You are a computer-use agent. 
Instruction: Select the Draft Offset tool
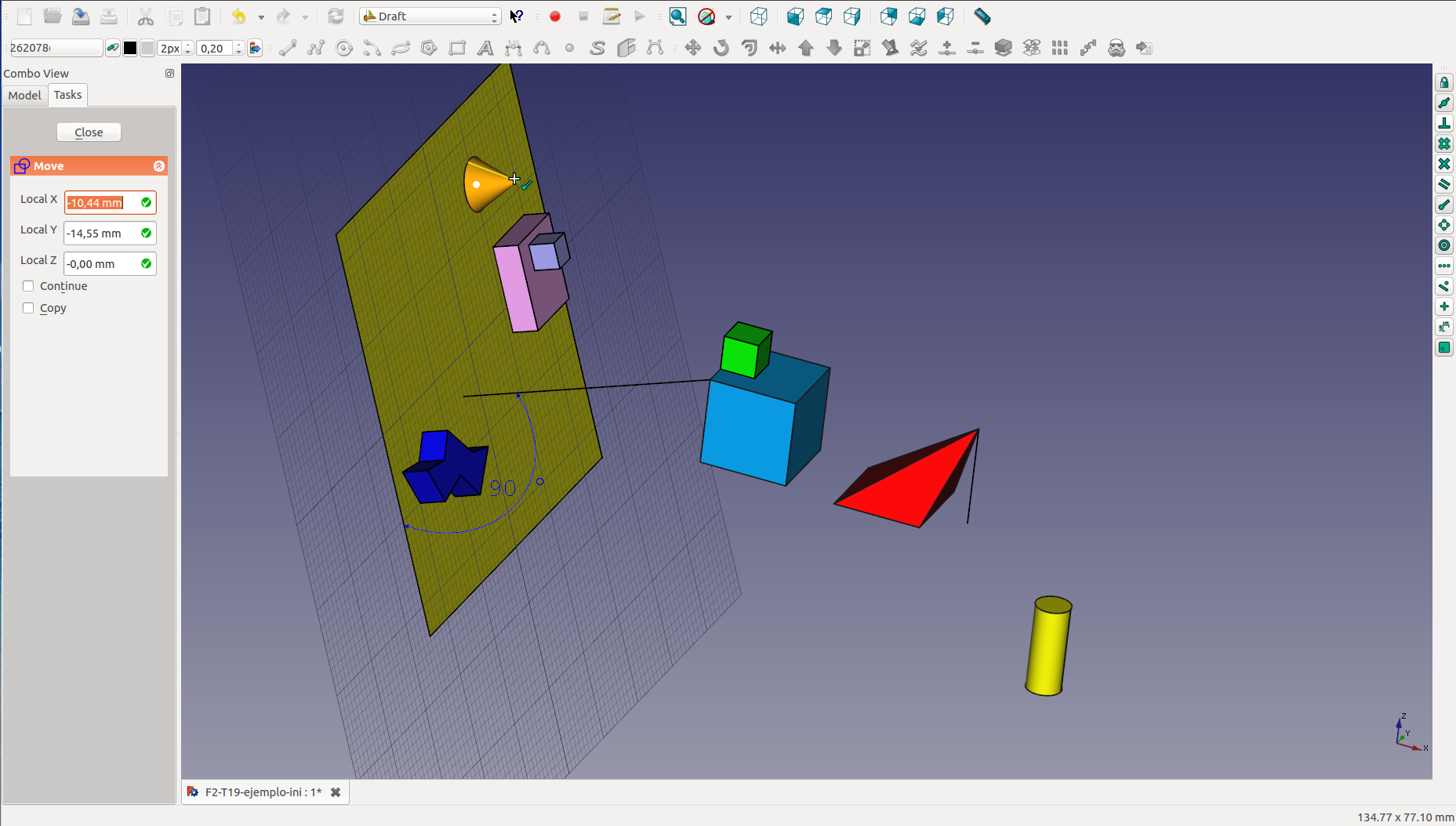(749, 49)
